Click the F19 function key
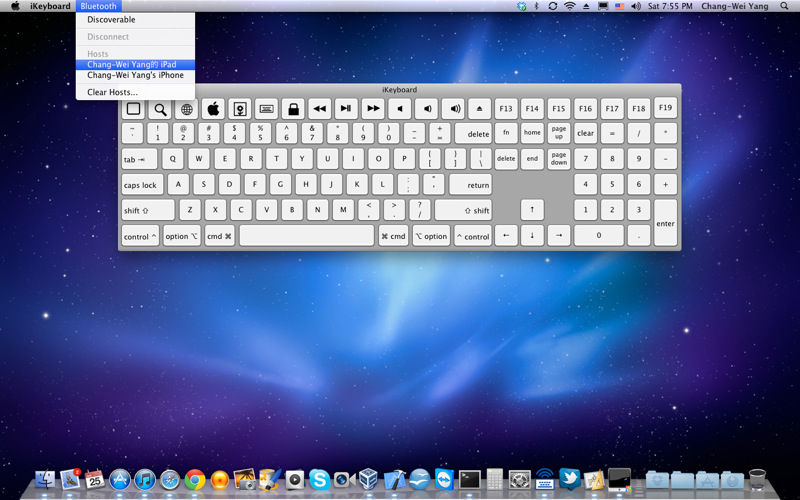This screenshot has height=500, width=800. (x=665, y=108)
